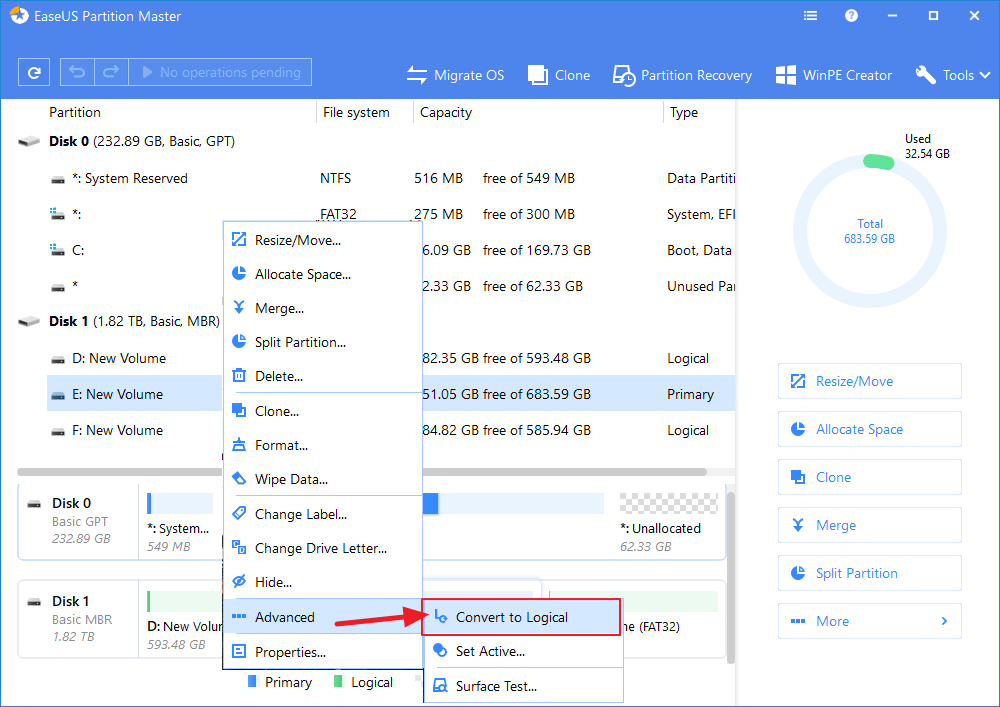The image size is (1000, 707).
Task: Select Hide... from context menu
Action: tap(323, 582)
